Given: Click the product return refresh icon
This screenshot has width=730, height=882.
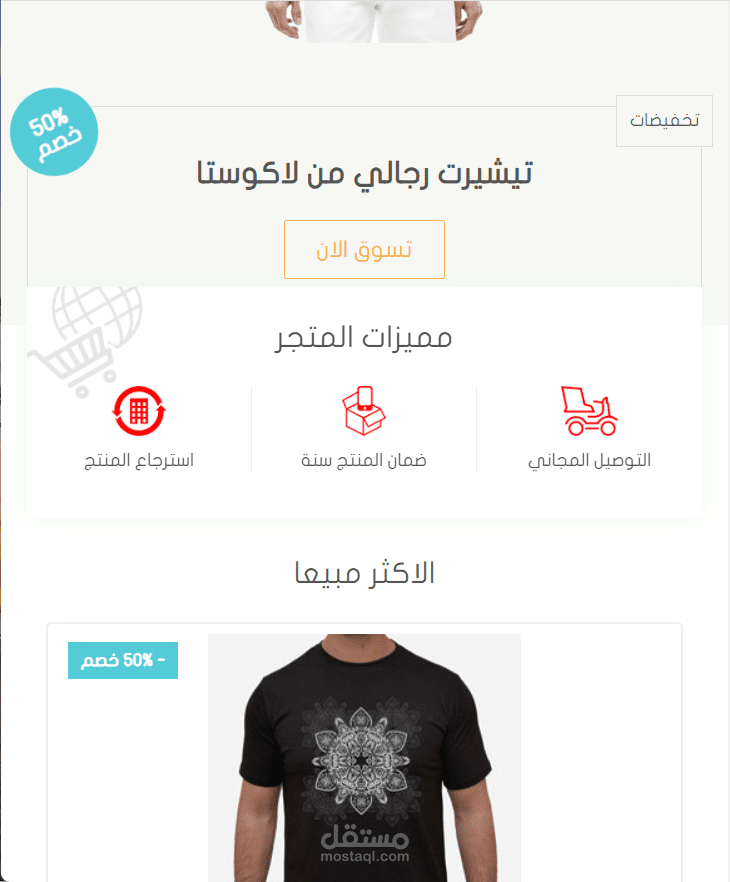Looking at the screenshot, I should [139, 411].
